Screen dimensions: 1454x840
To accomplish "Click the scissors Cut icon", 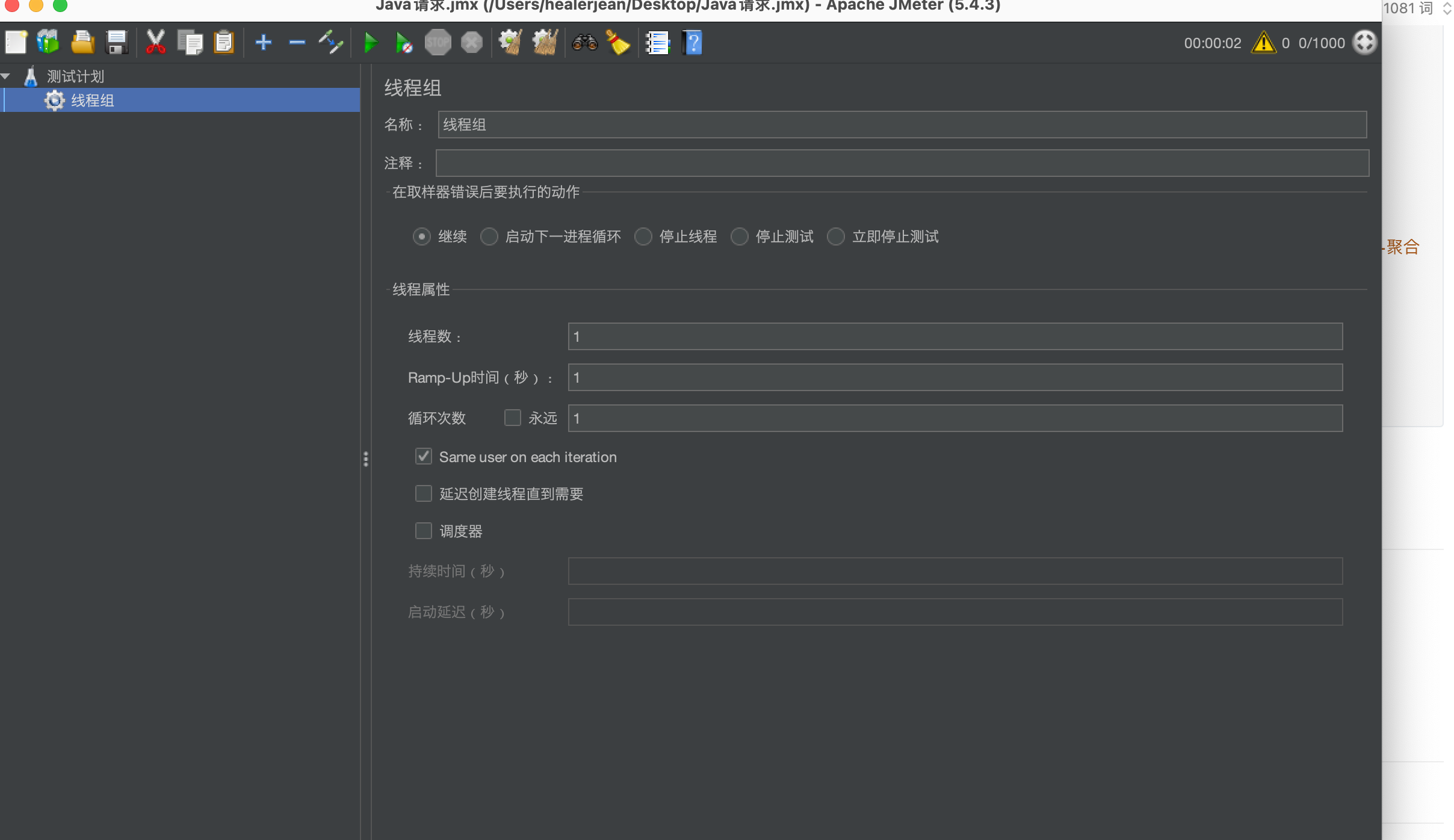I will click(x=155, y=43).
